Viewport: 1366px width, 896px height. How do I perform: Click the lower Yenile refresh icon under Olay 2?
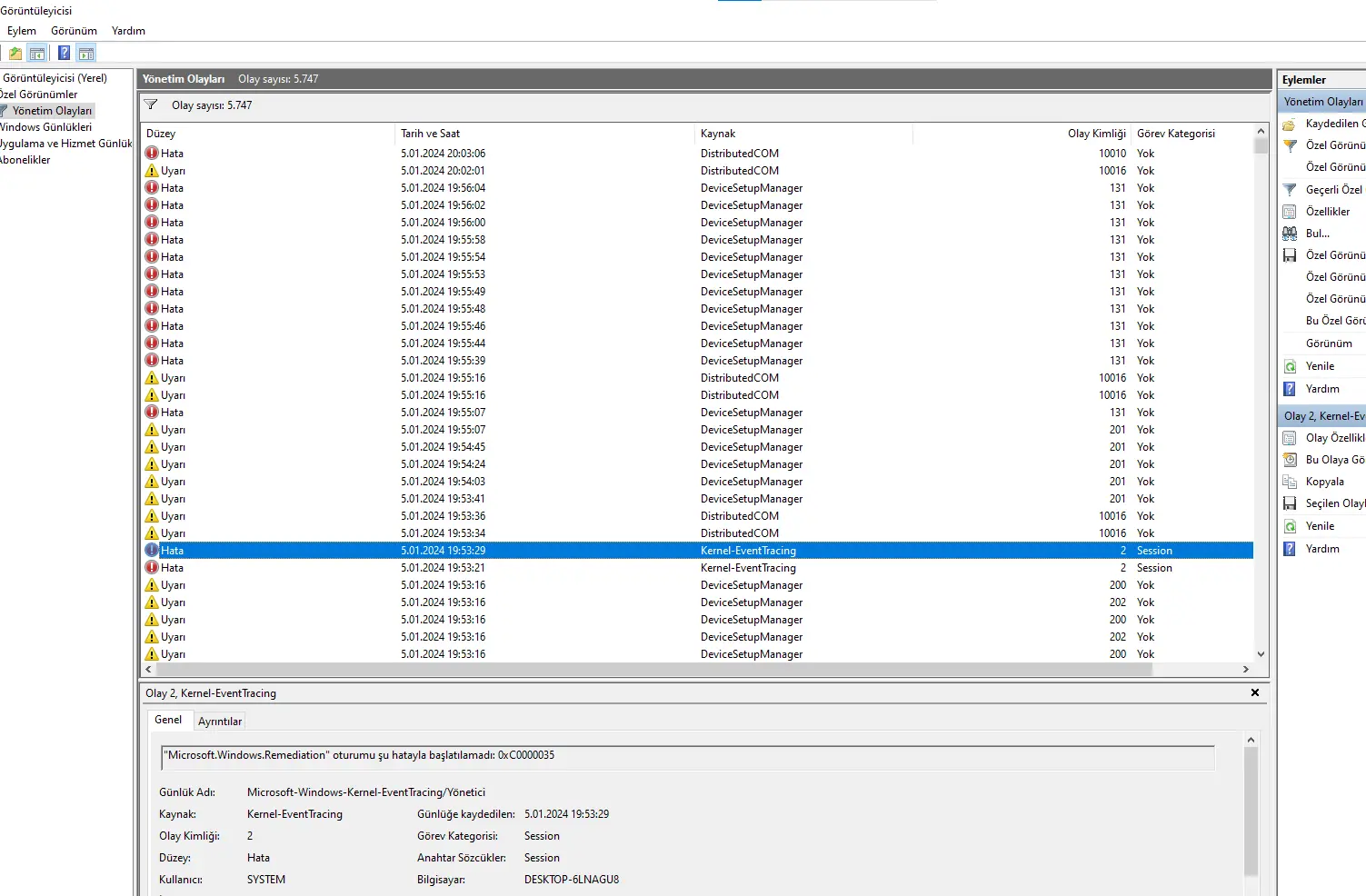(x=1290, y=526)
